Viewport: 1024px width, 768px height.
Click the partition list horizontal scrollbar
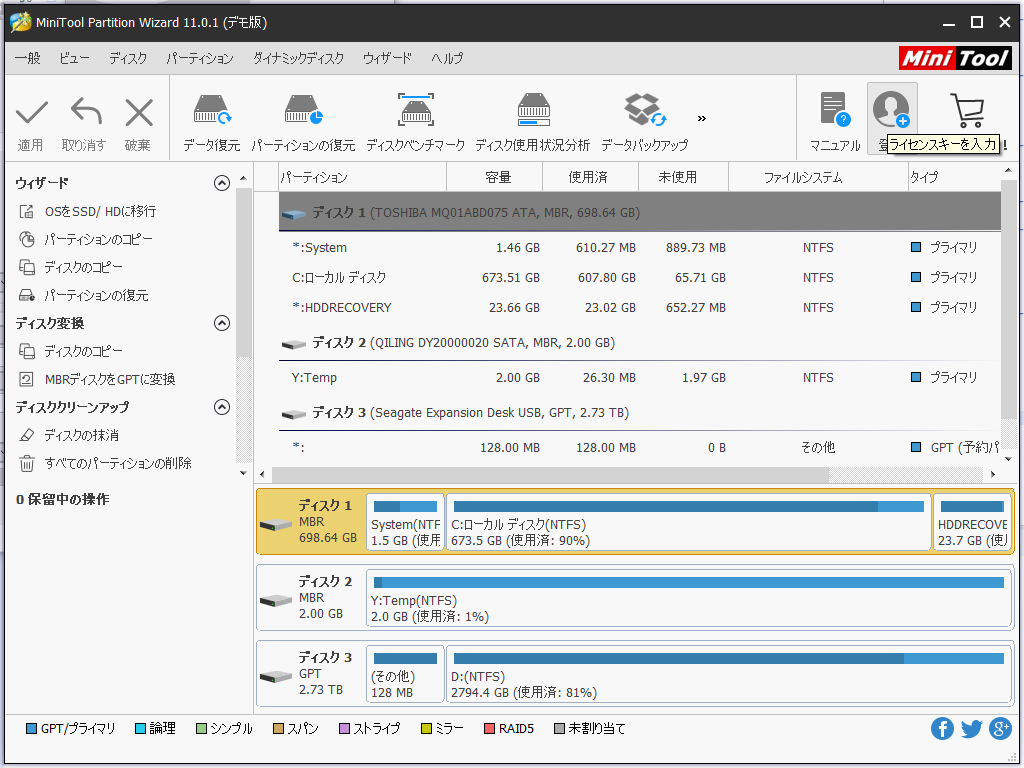pyautogui.click(x=551, y=474)
